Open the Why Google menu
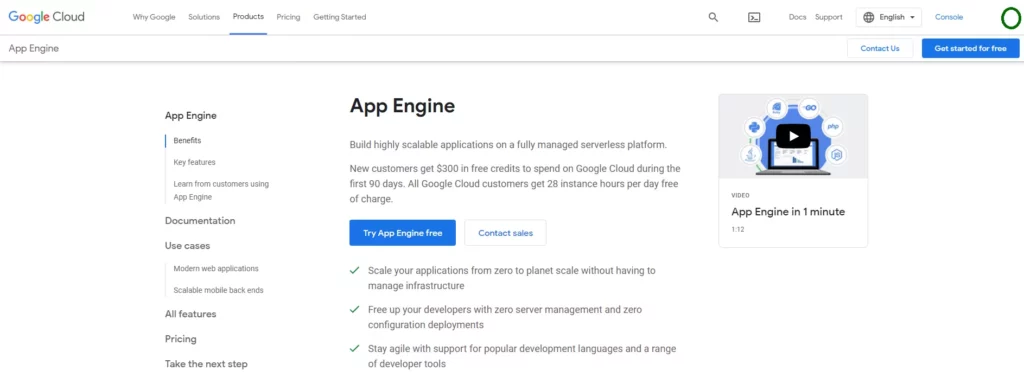This screenshot has width=1024, height=390. 154,18
